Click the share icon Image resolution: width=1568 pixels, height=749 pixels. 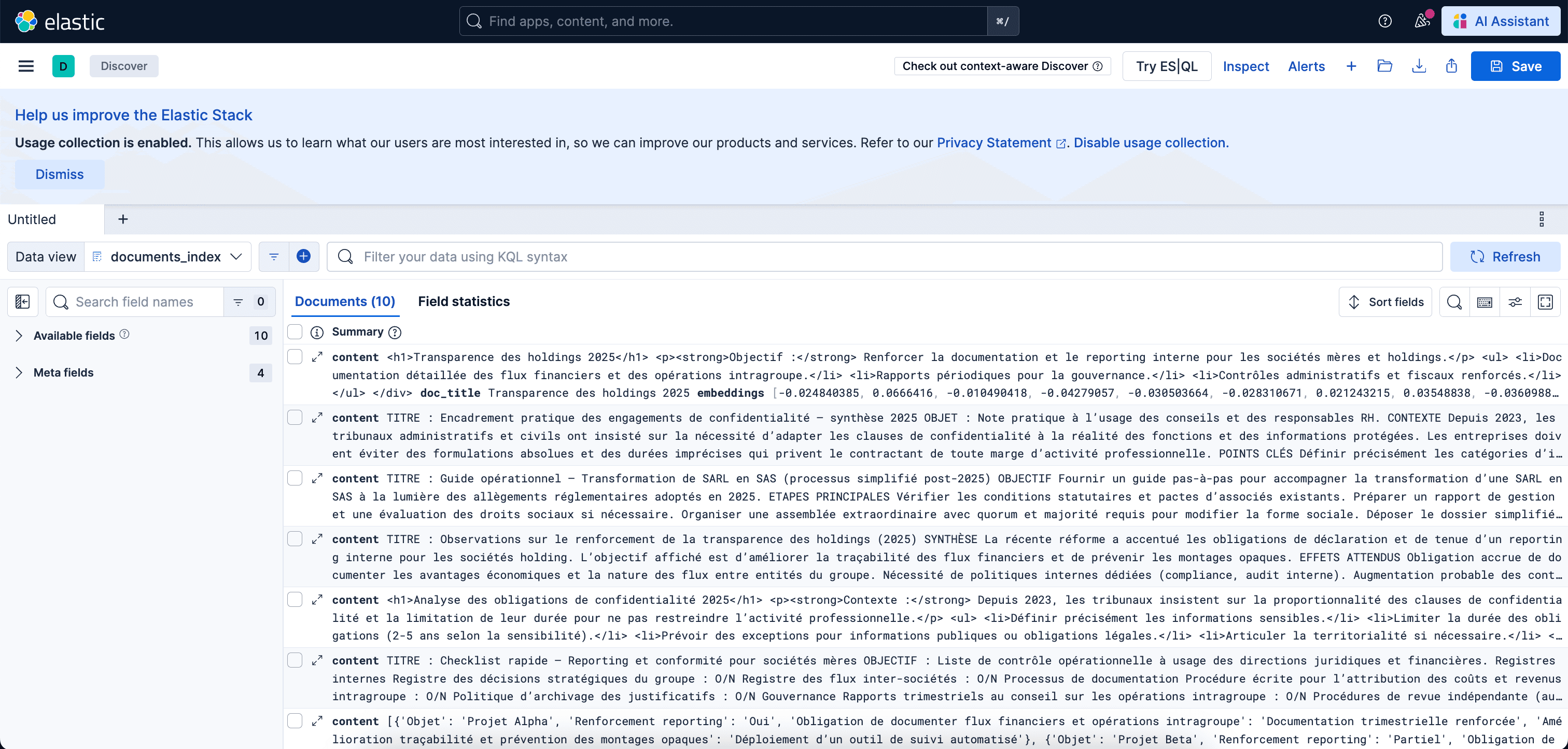point(1452,66)
